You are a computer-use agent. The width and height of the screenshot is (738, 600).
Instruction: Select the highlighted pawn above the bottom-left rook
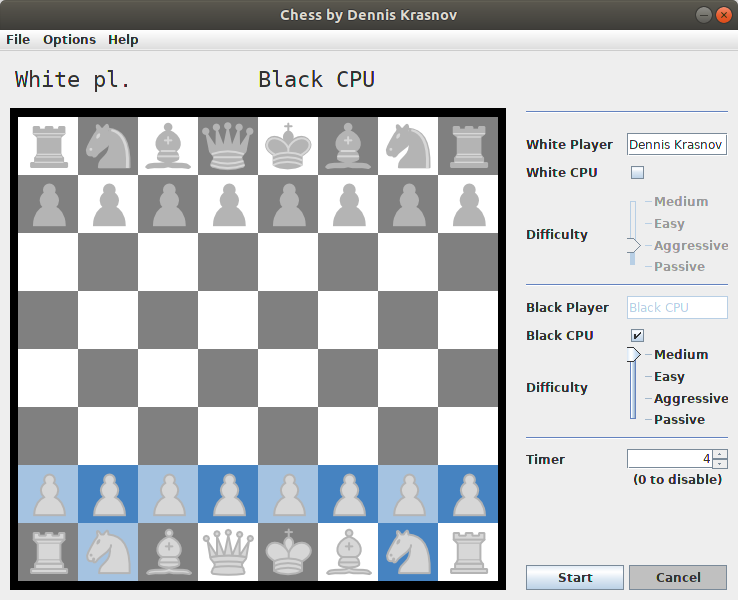[48, 495]
